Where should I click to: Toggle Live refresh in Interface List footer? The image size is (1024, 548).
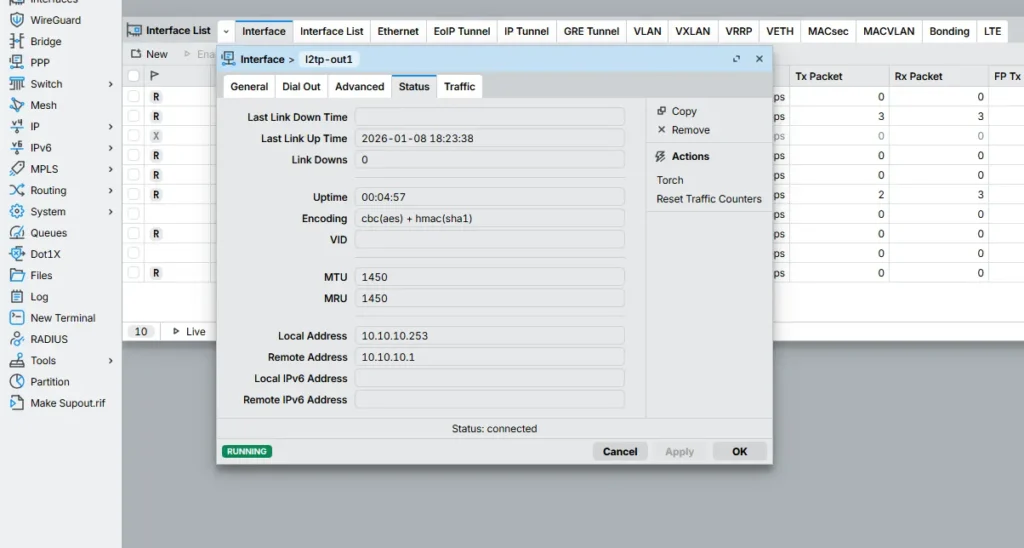189,331
